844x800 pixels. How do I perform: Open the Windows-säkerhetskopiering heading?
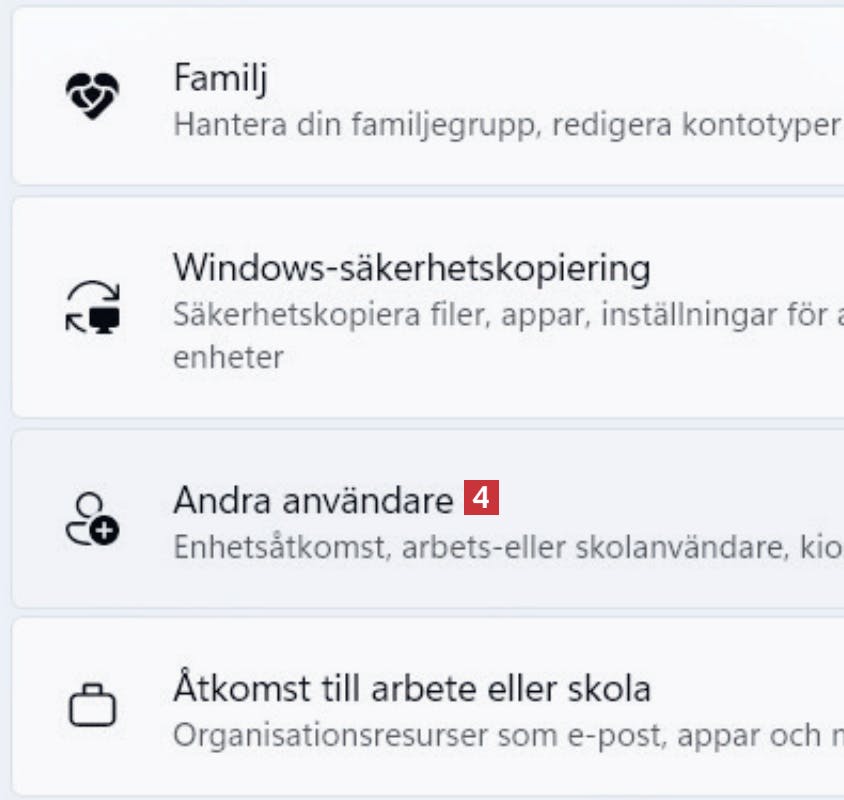pyautogui.click(x=411, y=268)
